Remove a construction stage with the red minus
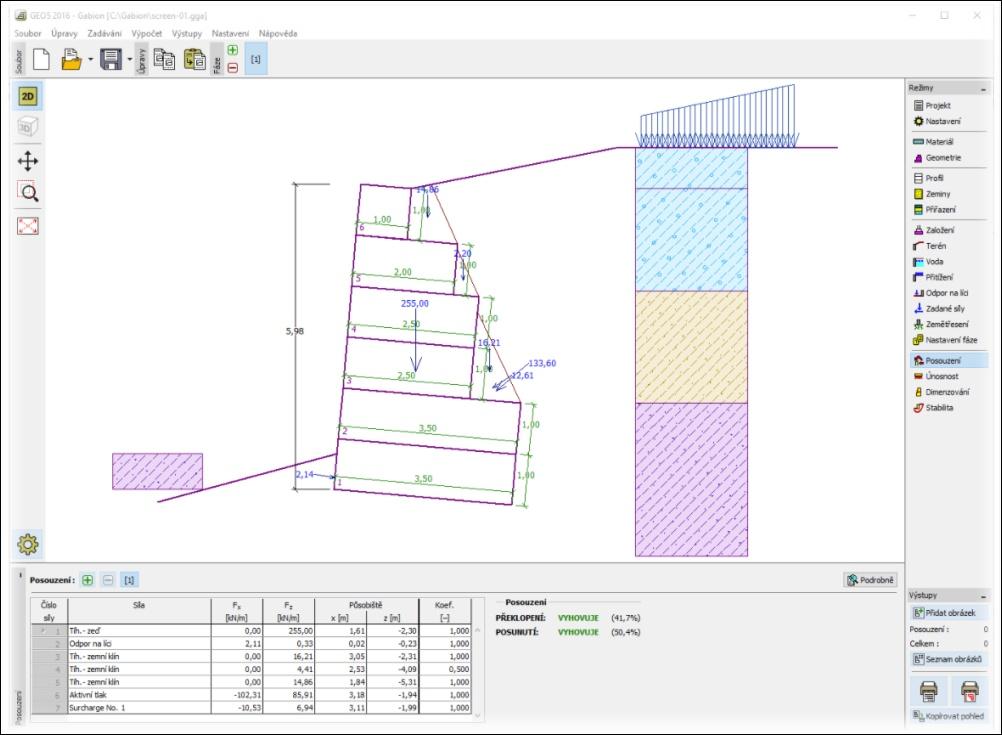1002x735 pixels. click(x=233, y=67)
